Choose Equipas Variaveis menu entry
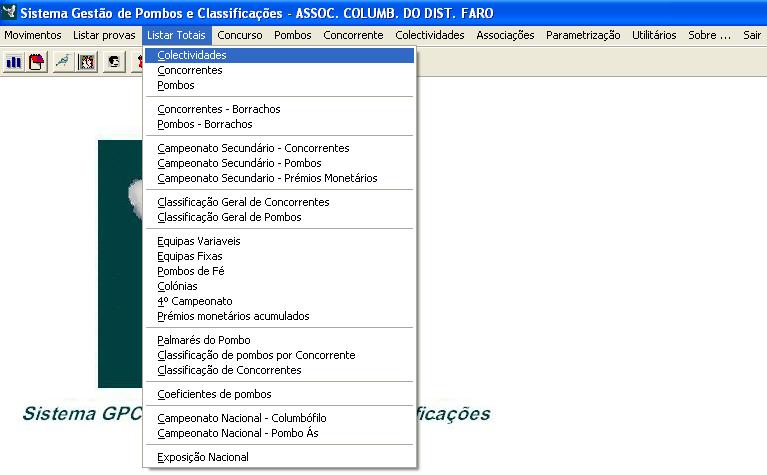This screenshot has height=475, width=767. [x=199, y=241]
